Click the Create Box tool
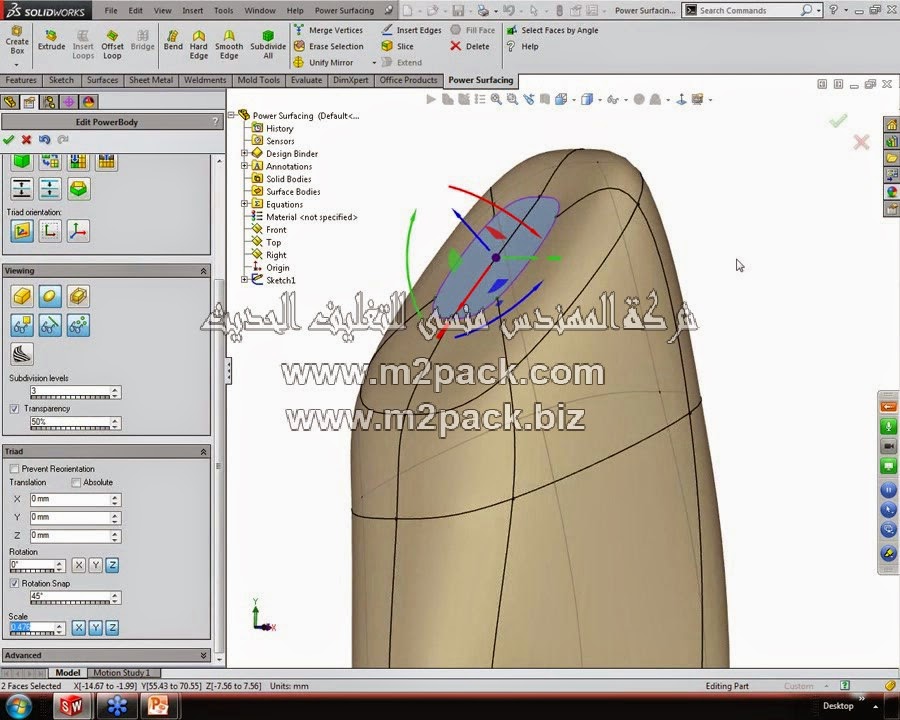This screenshot has width=900, height=720. click(x=17, y=40)
